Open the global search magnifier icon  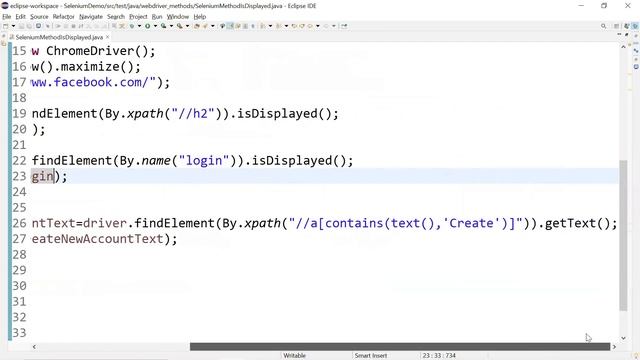(603, 26)
